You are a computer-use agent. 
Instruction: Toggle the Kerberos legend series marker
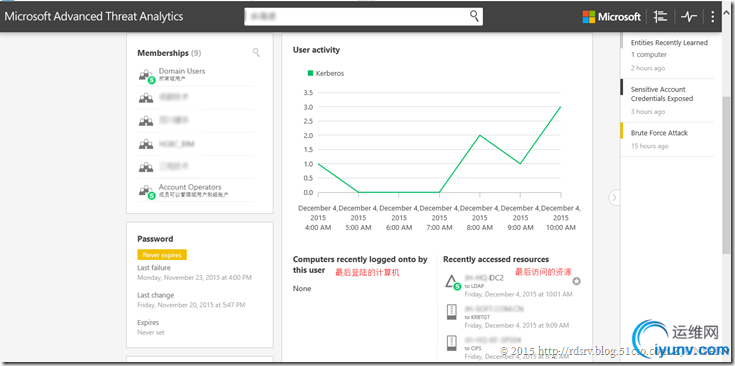click(310, 73)
